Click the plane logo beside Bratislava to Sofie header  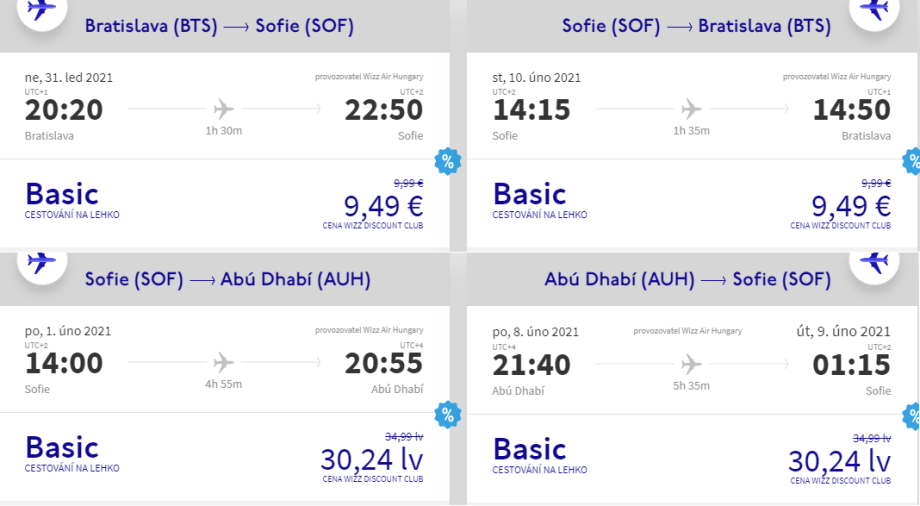pyautogui.click(x=41, y=11)
